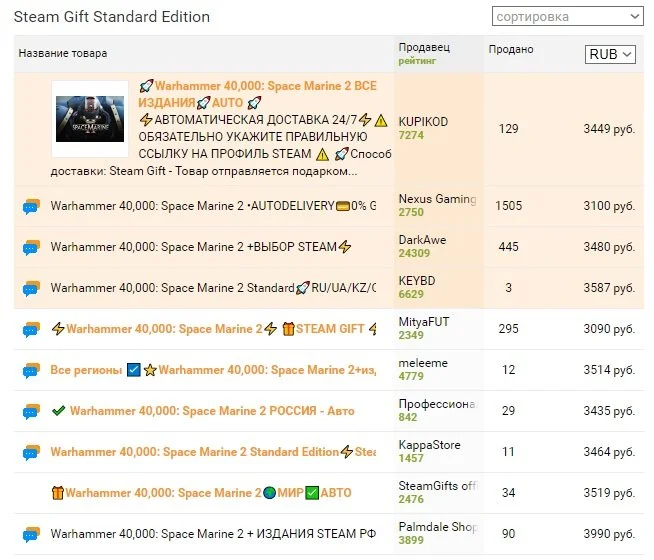
Task: Click seller name KEYBD
Action: coord(417,281)
